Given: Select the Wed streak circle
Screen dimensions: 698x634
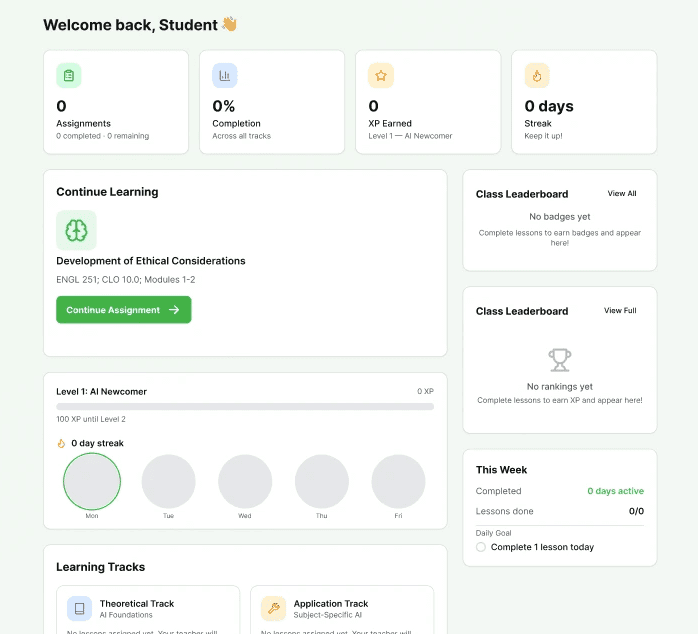Looking at the screenshot, I should [245, 481].
